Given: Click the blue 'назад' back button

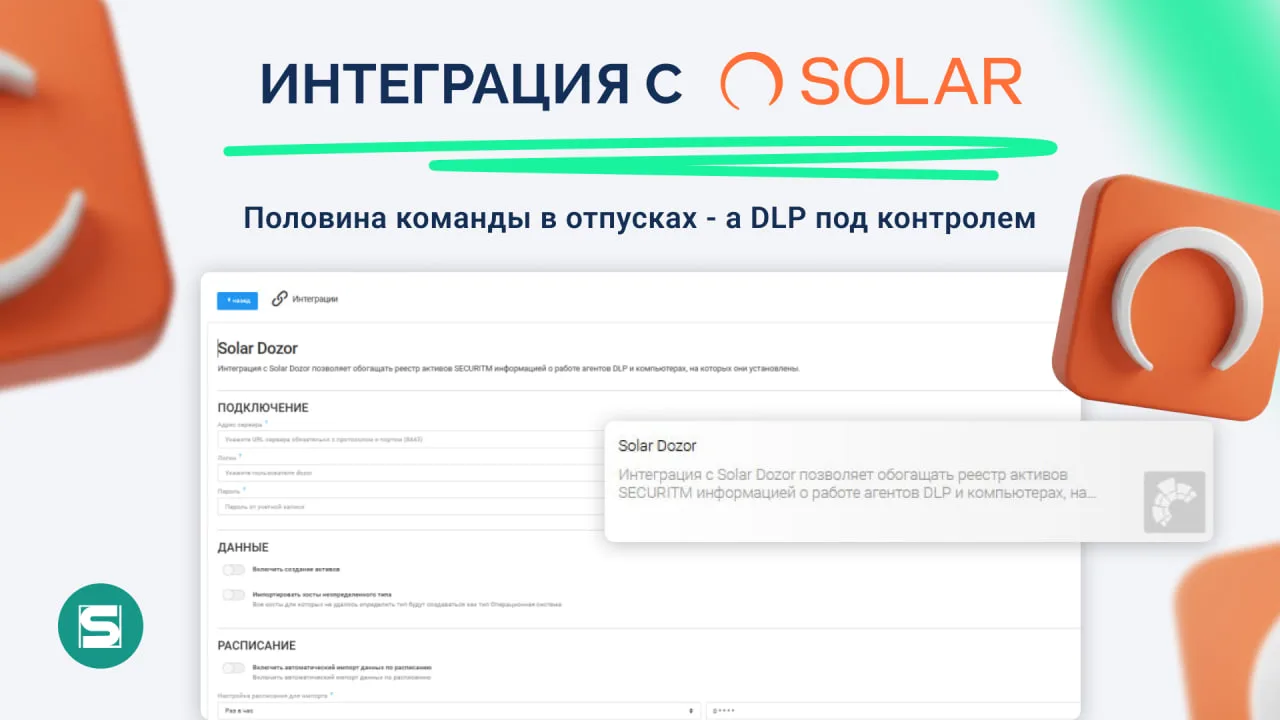Looking at the screenshot, I should point(237,300).
